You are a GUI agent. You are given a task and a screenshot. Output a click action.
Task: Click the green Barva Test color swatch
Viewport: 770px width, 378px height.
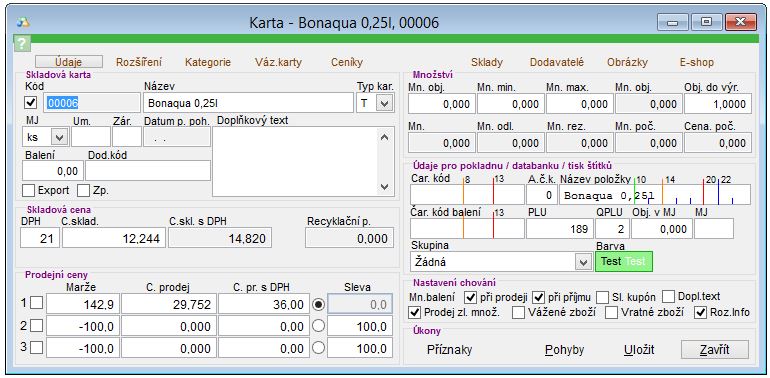pyautogui.click(x=624, y=262)
